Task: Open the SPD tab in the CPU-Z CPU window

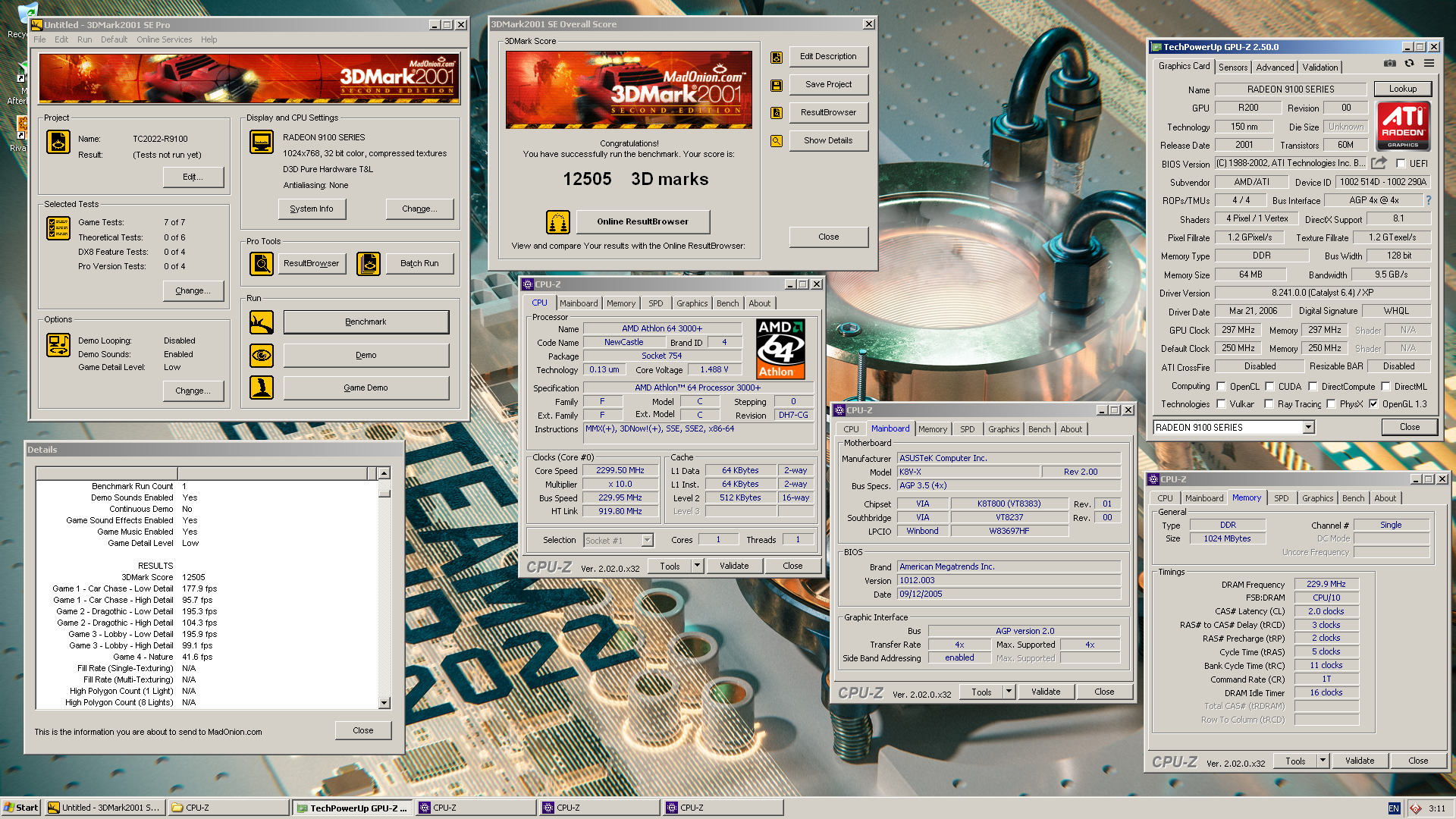Action: pos(655,303)
